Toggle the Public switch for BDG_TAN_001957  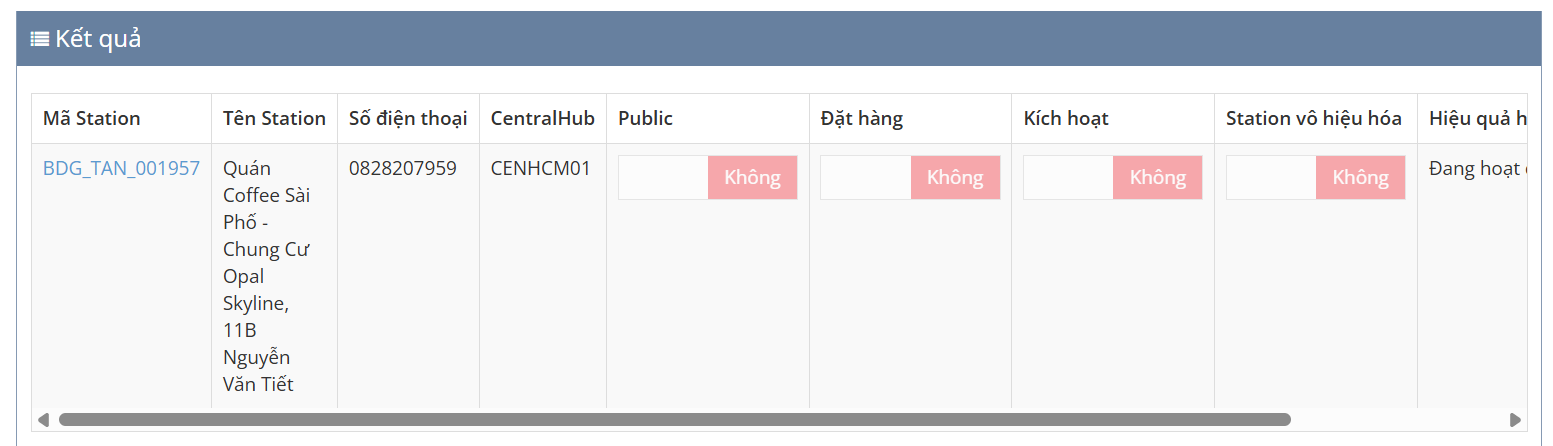[707, 177]
